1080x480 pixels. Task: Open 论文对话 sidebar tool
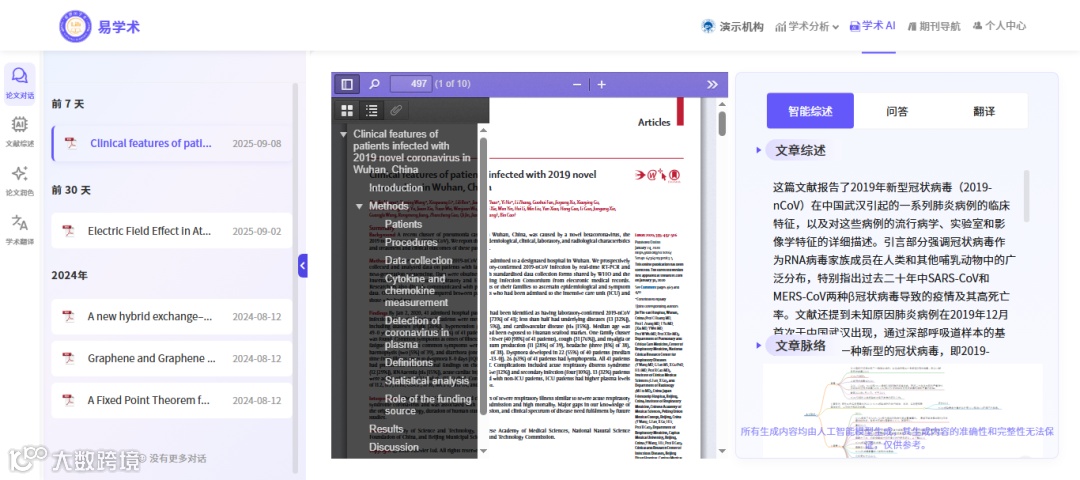click(19, 83)
